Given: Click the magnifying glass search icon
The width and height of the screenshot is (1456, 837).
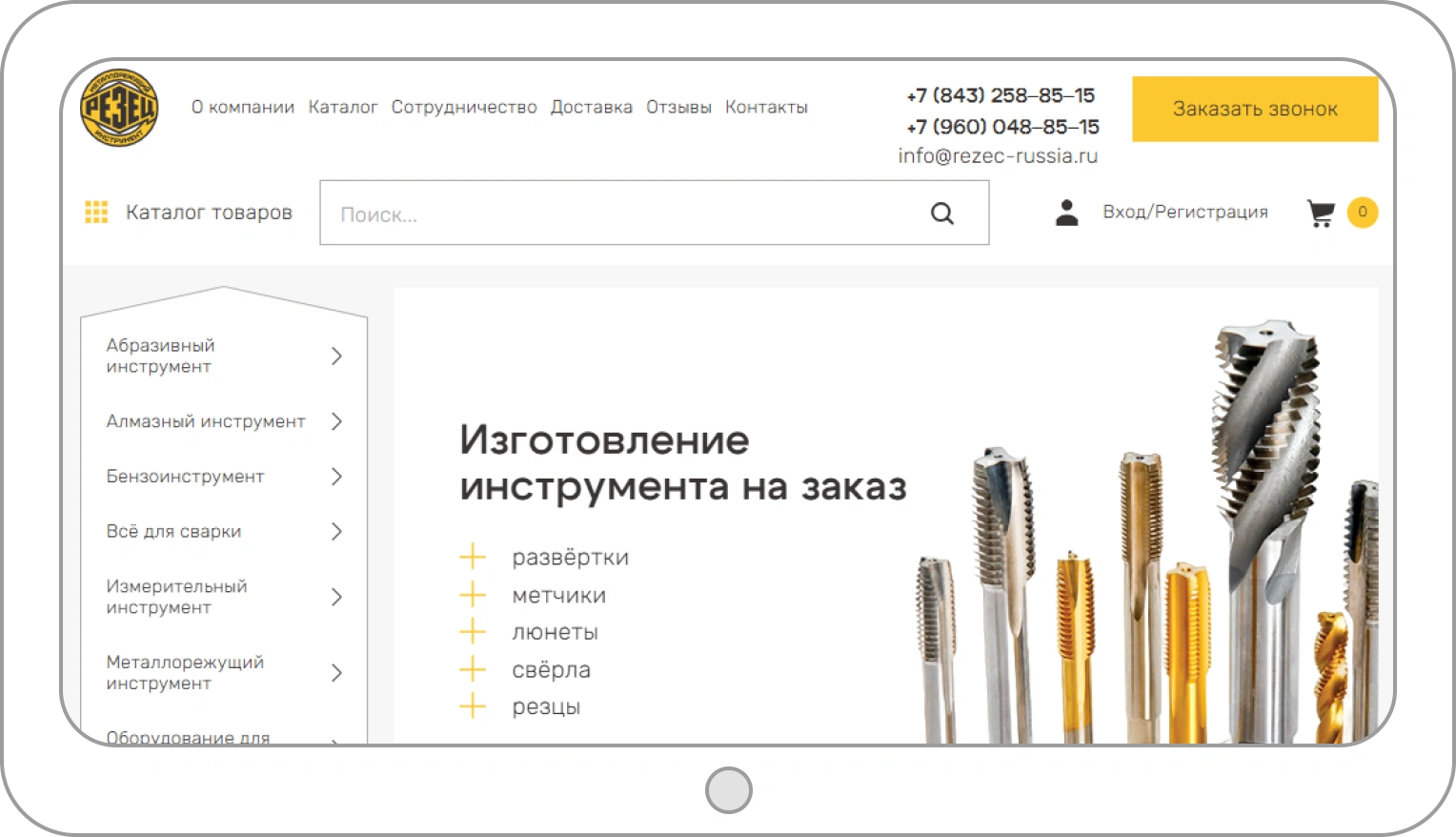Looking at the screenshot, I should (941, 214).
